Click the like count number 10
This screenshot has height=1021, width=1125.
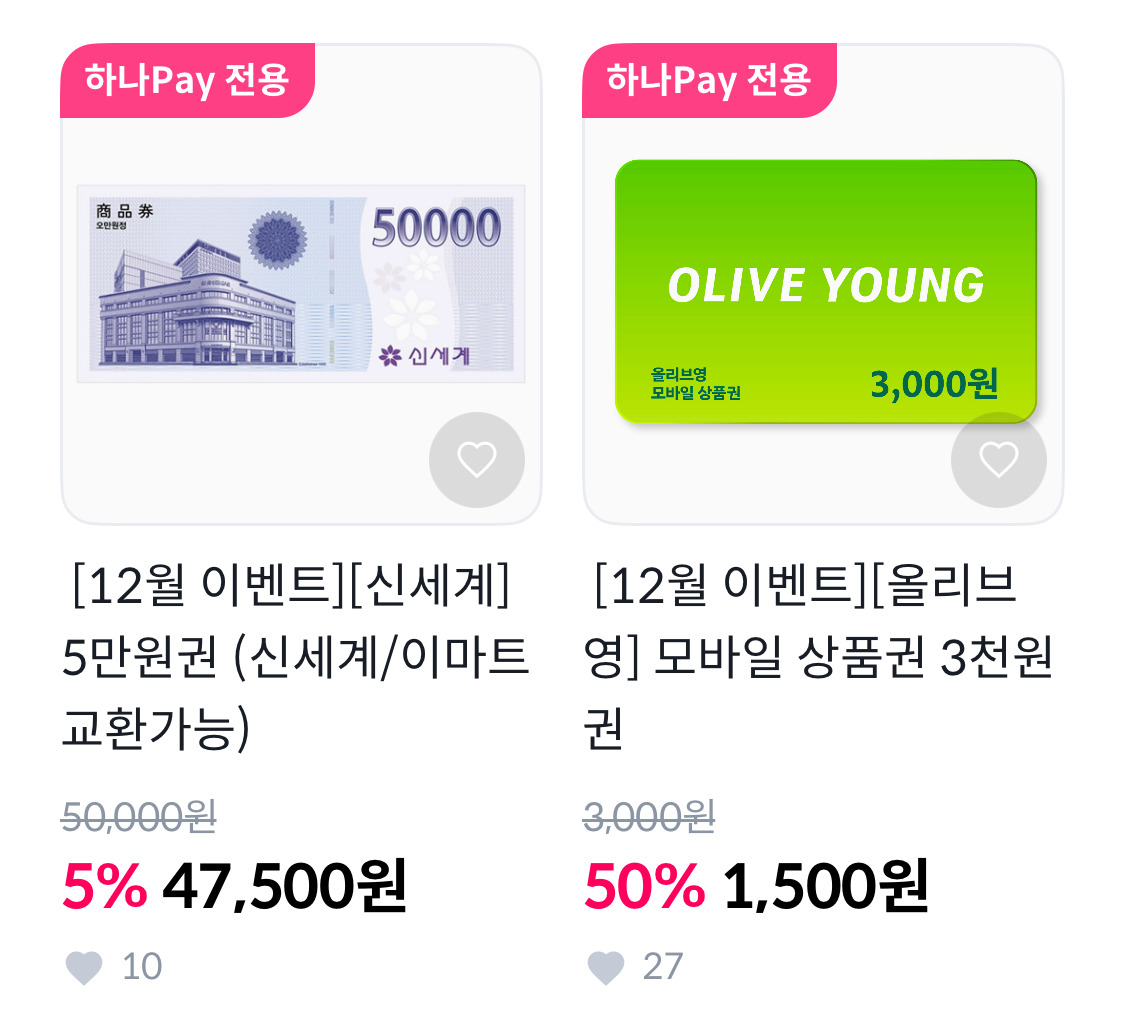click(142, 968)
